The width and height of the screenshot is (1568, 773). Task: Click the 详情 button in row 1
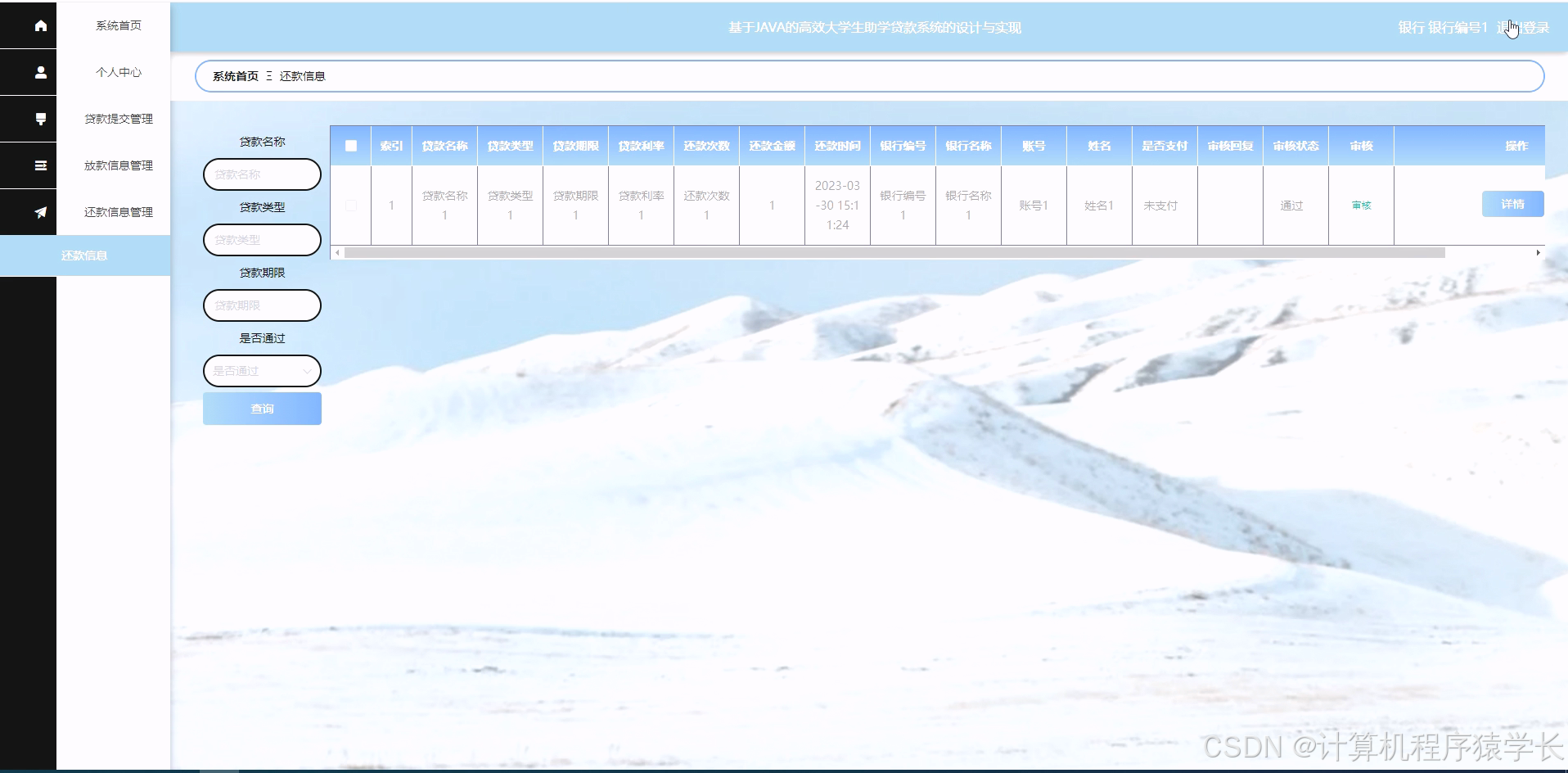(x=1512, y=204)
